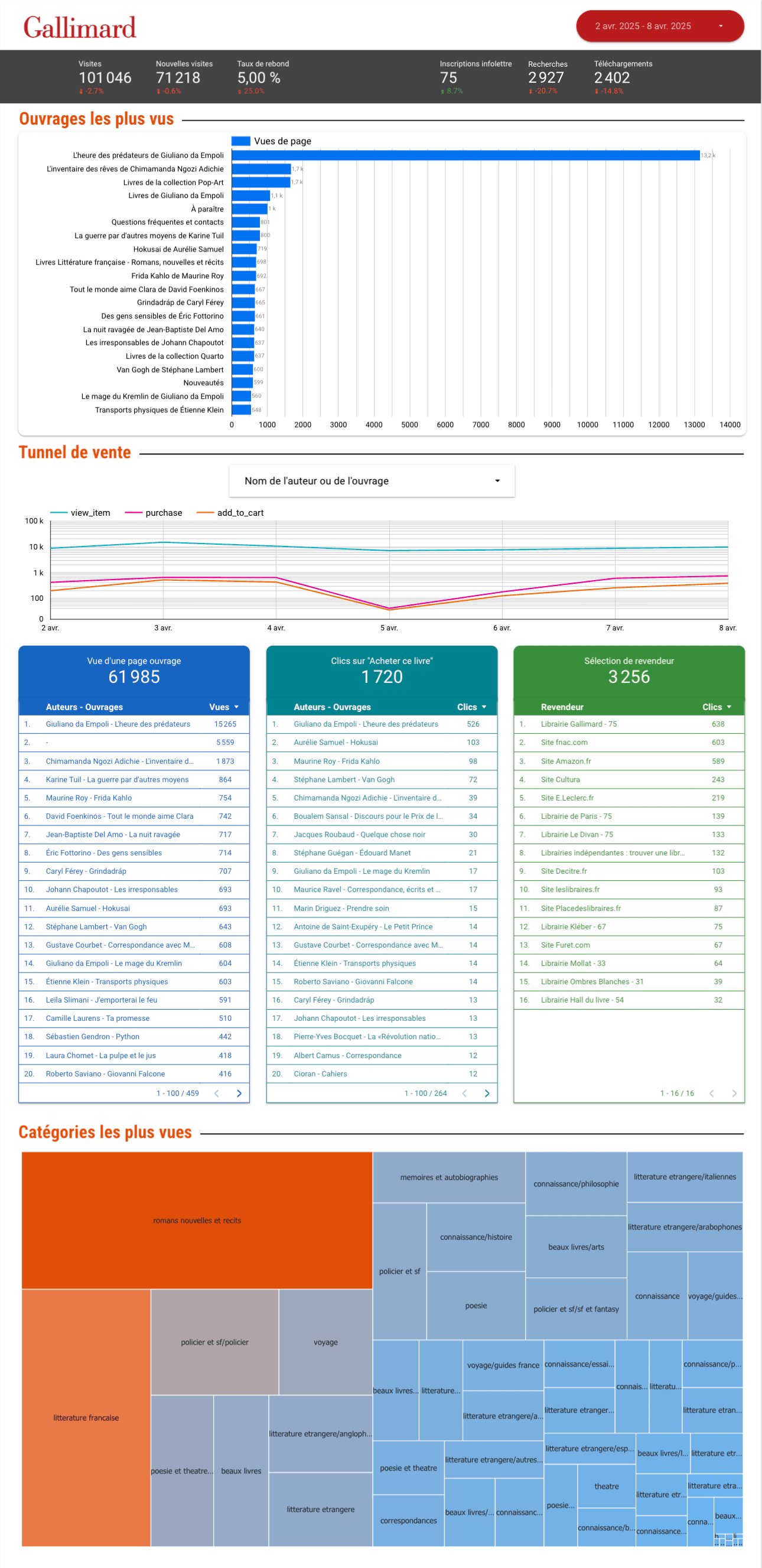Sort by Vues column arrow in page views table
The width and height of the screenshot is (762, 1568).
236,707
